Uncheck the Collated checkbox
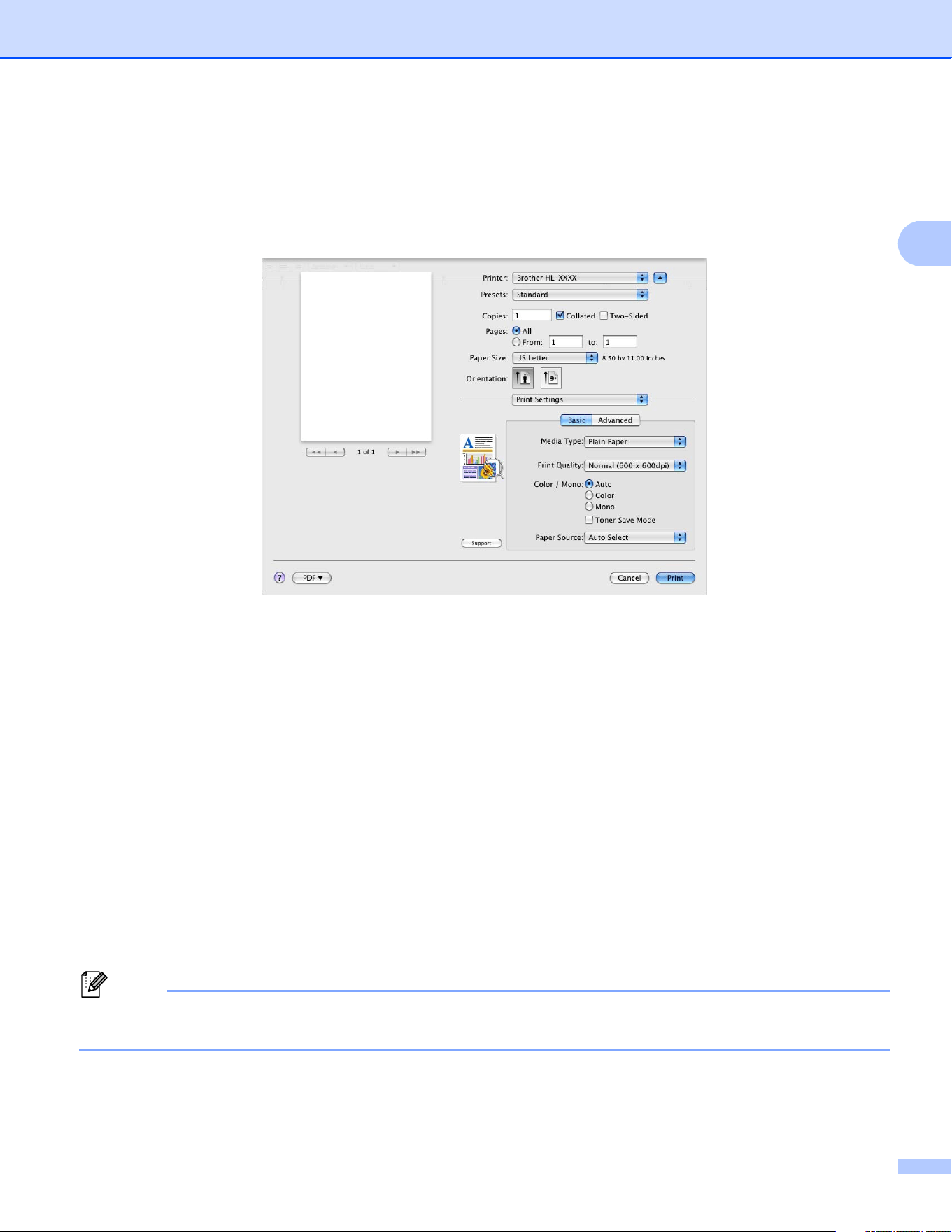 (x=560, y=316)
